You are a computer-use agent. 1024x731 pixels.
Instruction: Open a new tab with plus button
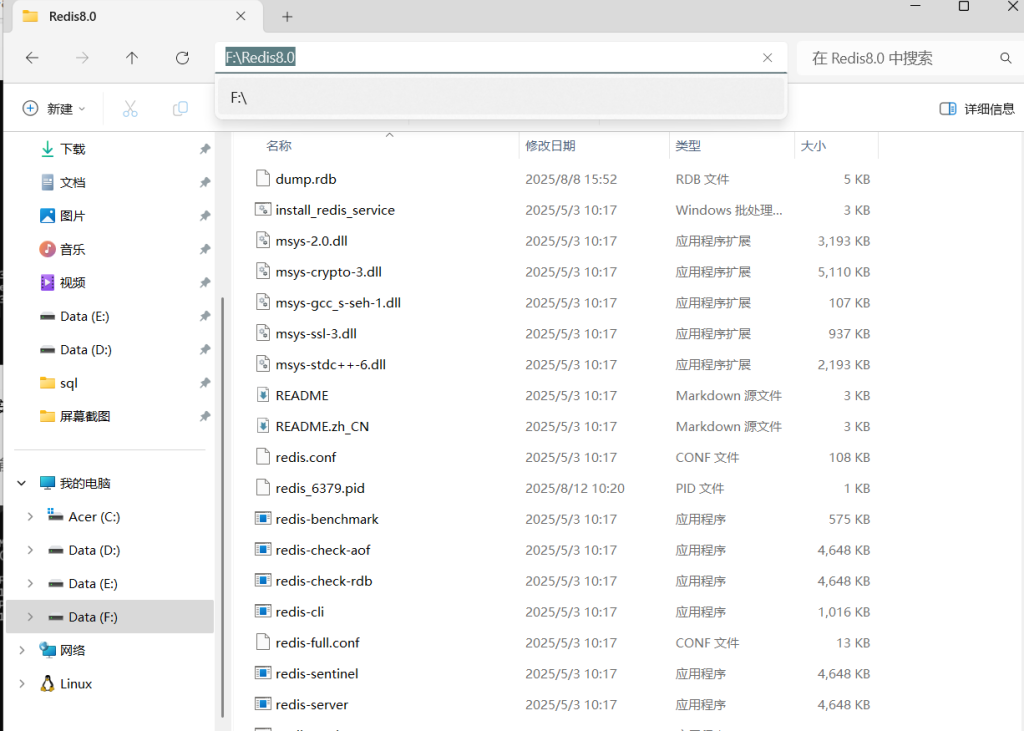pyautogui.click(x=287, y=17)
